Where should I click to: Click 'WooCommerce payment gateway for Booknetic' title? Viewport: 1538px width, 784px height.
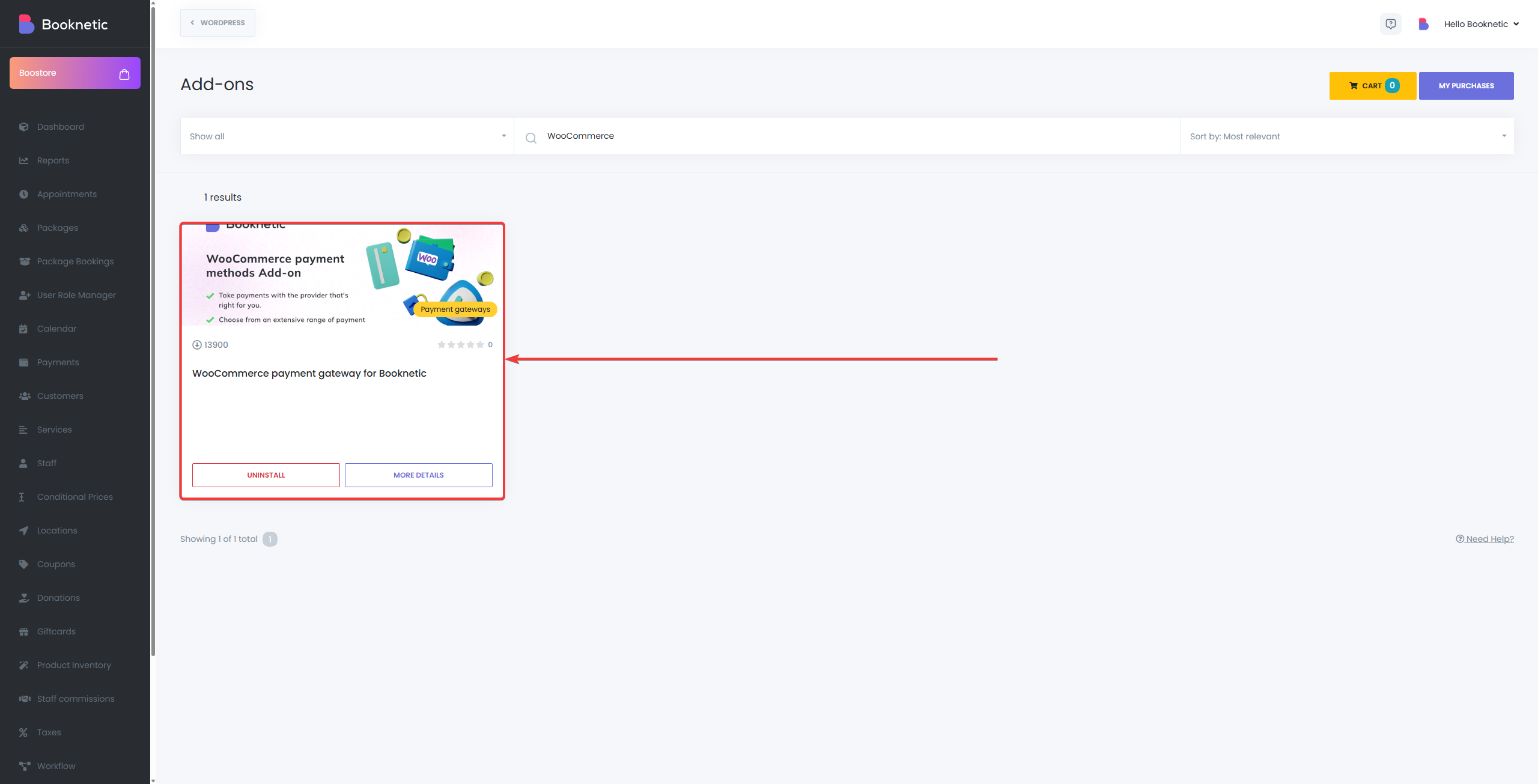click(309, 373)
